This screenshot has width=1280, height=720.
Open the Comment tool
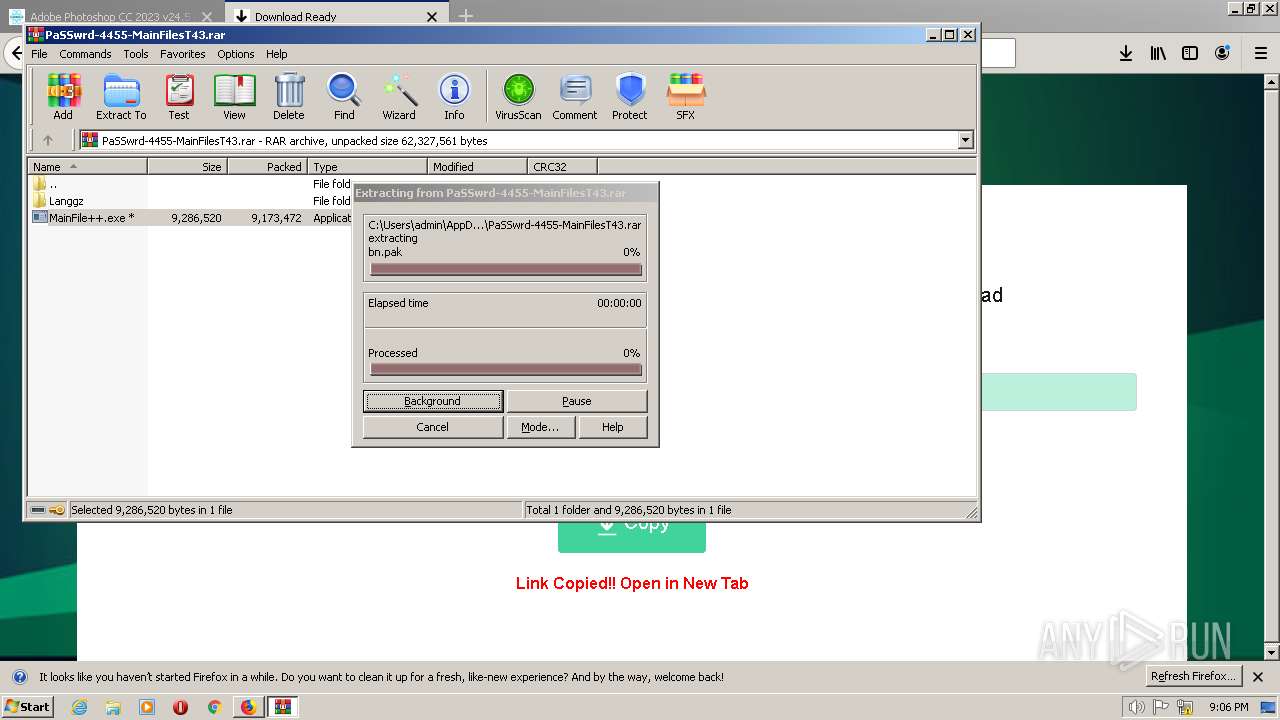(x=575, y=97)
